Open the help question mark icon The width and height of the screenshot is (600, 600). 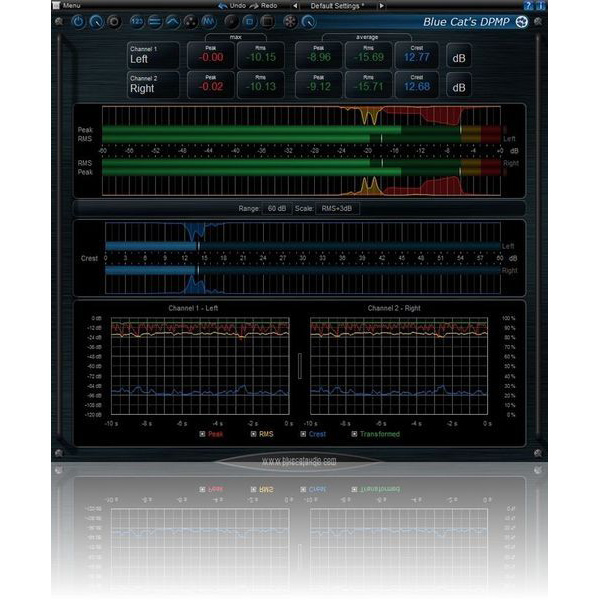click(x=528, y=6)
